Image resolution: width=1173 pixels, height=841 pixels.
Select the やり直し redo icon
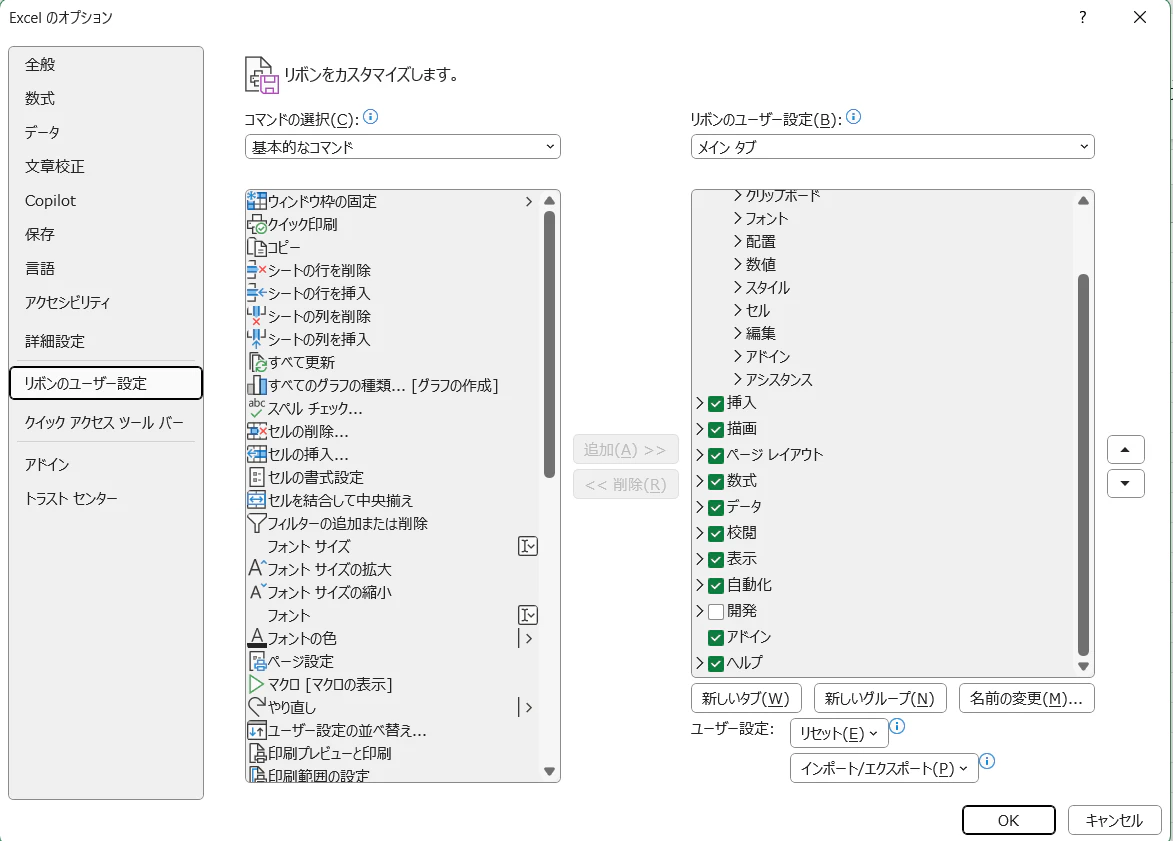tap(257, 706)
